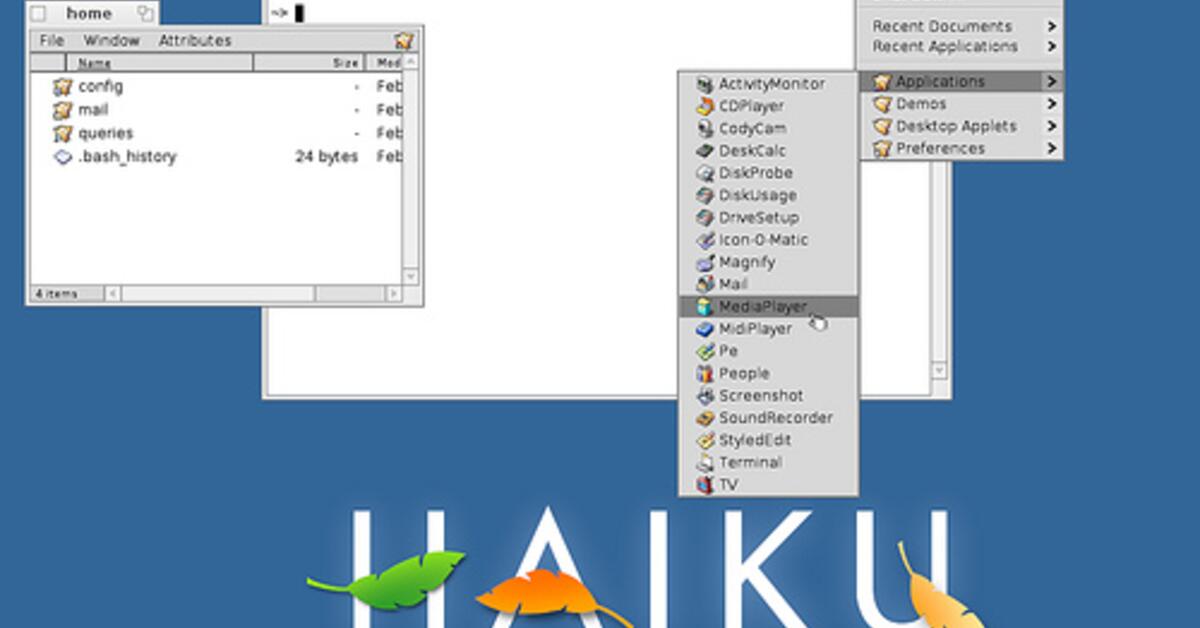
Task: Click the .bash_history file icon
Action: click(63, 157)
